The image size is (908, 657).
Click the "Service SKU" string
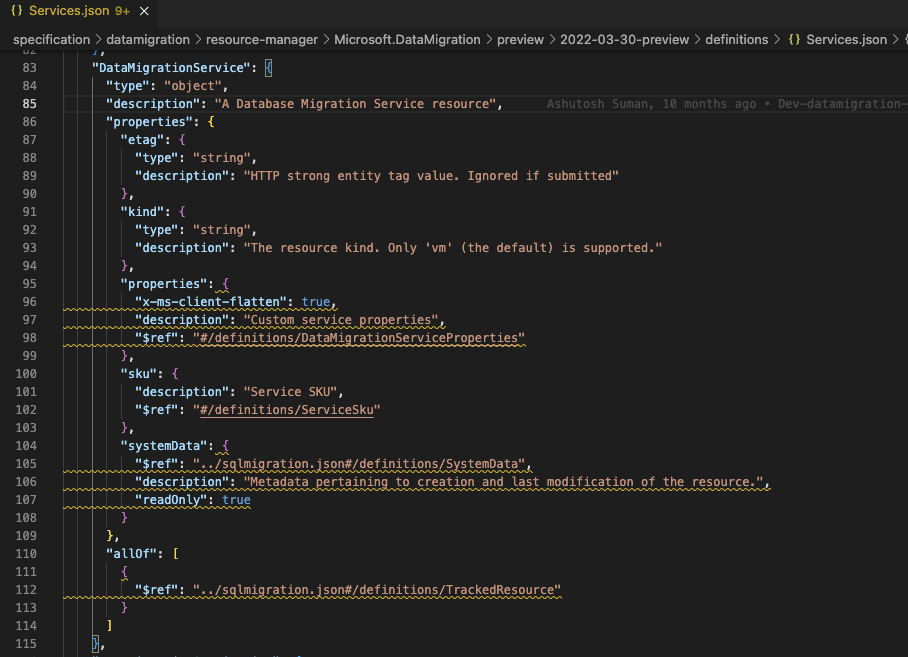290,392
